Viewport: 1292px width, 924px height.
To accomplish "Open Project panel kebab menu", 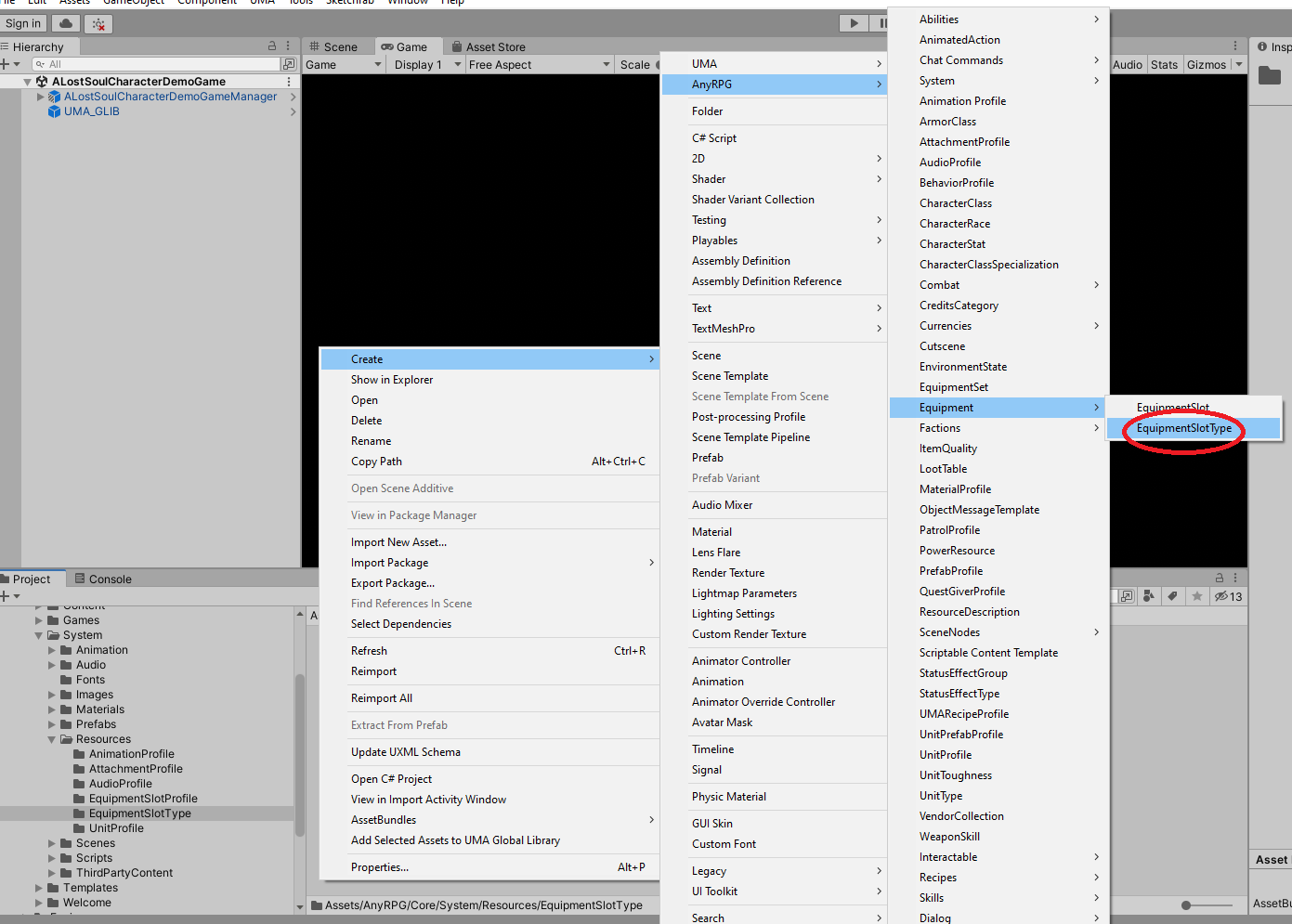I will [x=1235, y=578].
